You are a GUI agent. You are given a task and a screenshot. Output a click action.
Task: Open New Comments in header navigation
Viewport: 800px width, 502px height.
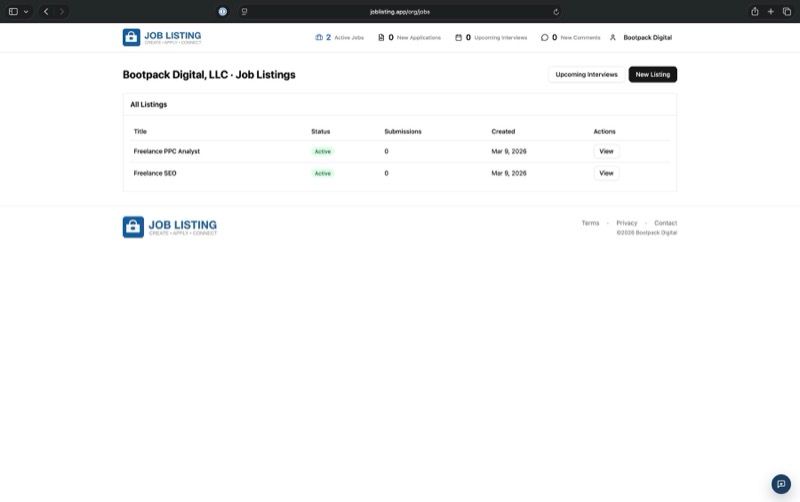pyautogui.click(x=570, y=37)
